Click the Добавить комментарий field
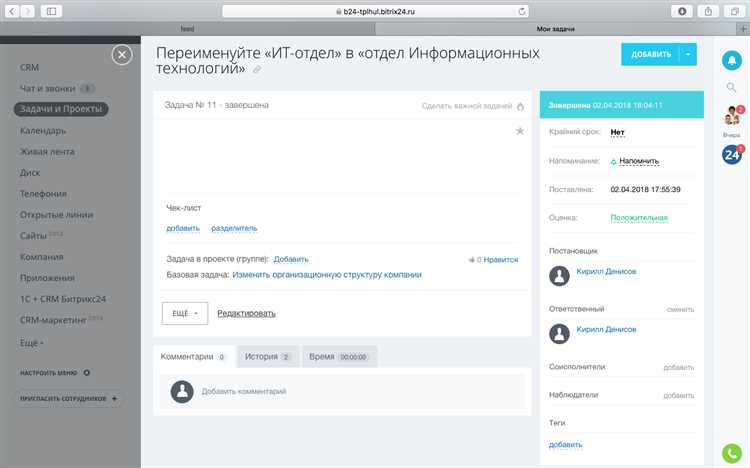 coord(342,391)
